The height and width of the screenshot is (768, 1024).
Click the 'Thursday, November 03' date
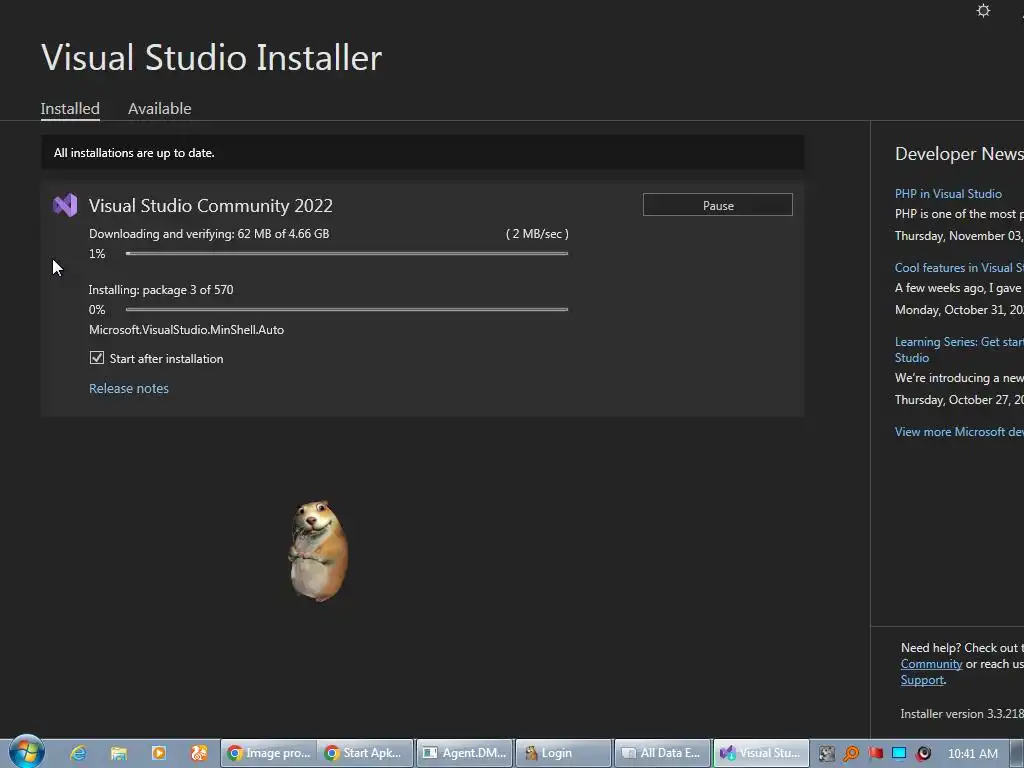tap(959, 236)
